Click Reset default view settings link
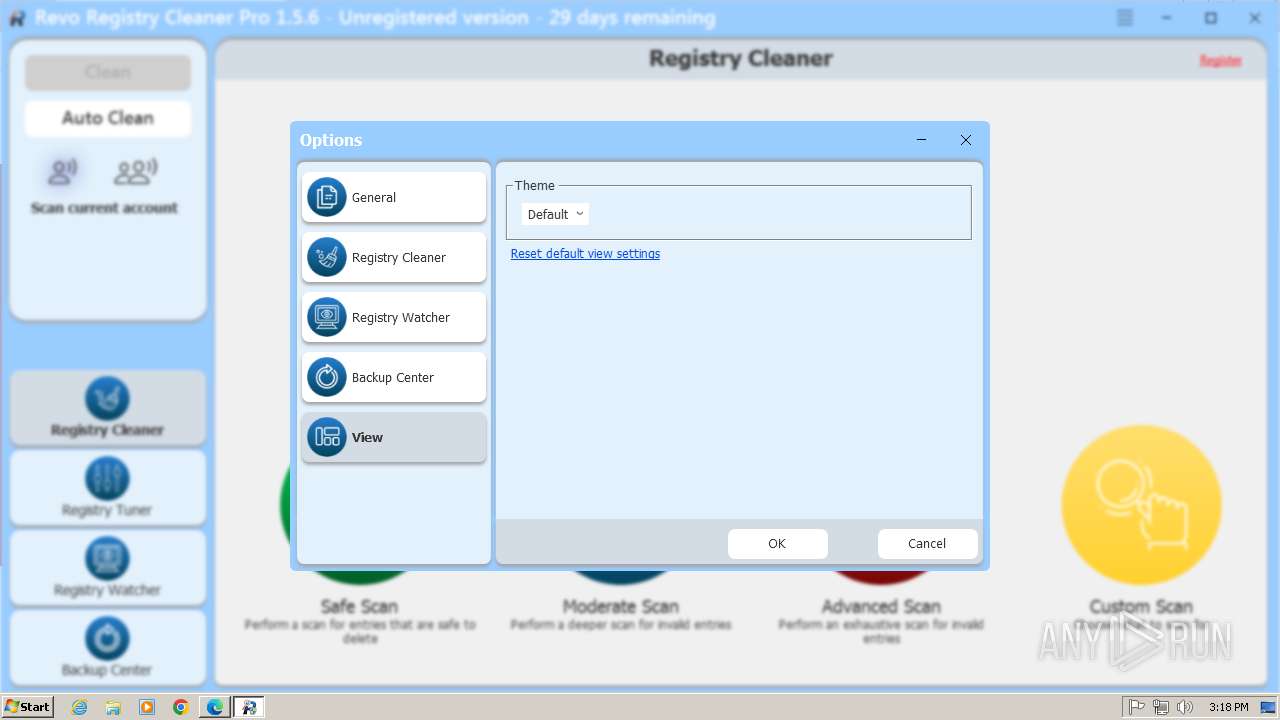Viewport: 1280px width, 720px height. click(585, 254)
